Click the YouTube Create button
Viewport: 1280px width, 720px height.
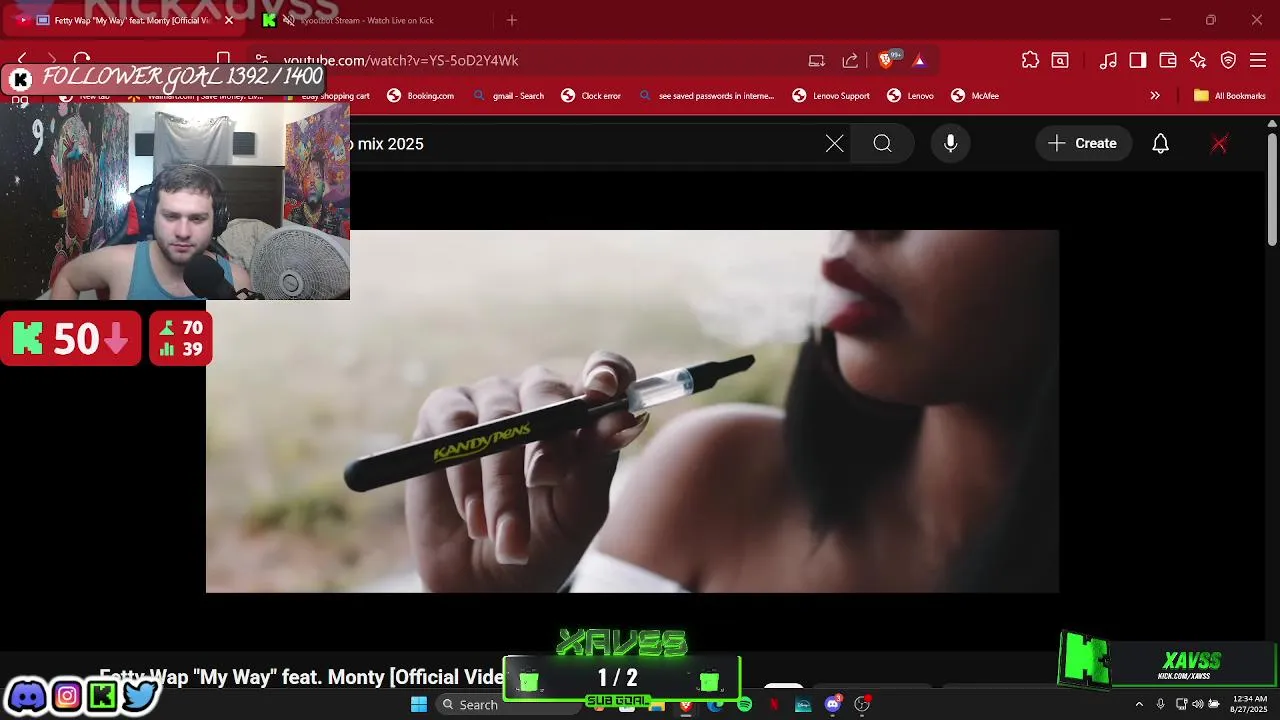(1083, 144)
